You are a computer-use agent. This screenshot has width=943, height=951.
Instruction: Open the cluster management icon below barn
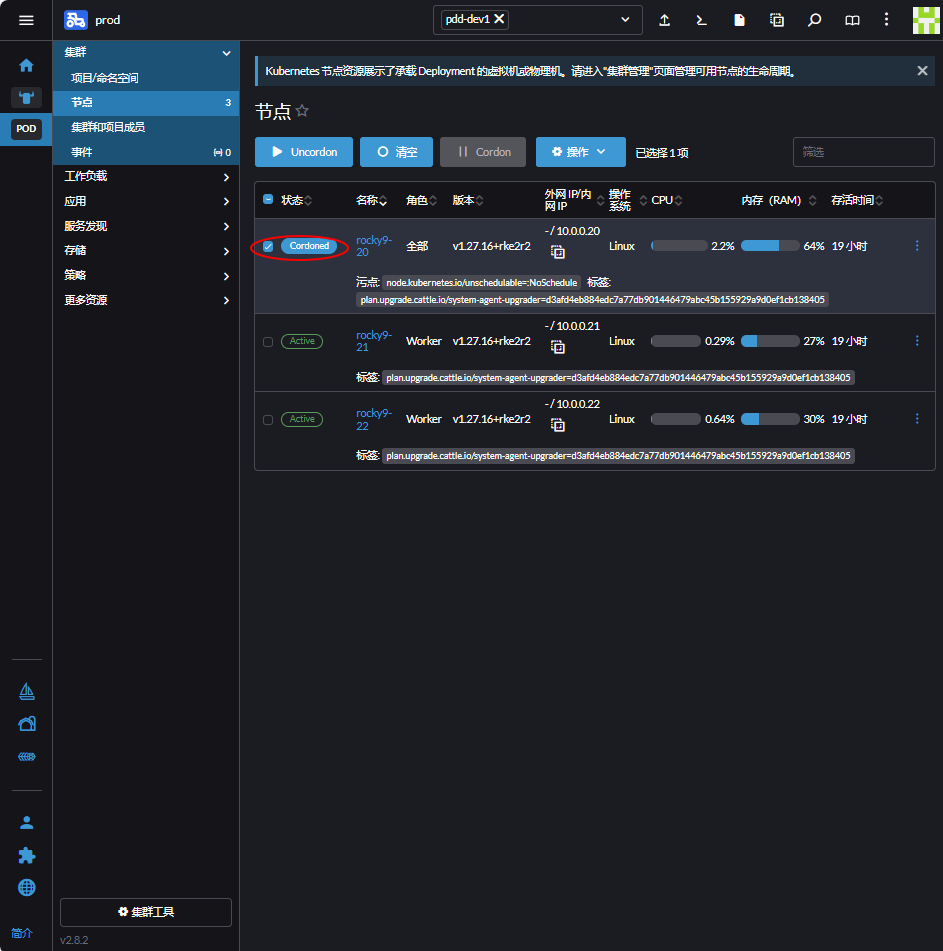point(27,756)
